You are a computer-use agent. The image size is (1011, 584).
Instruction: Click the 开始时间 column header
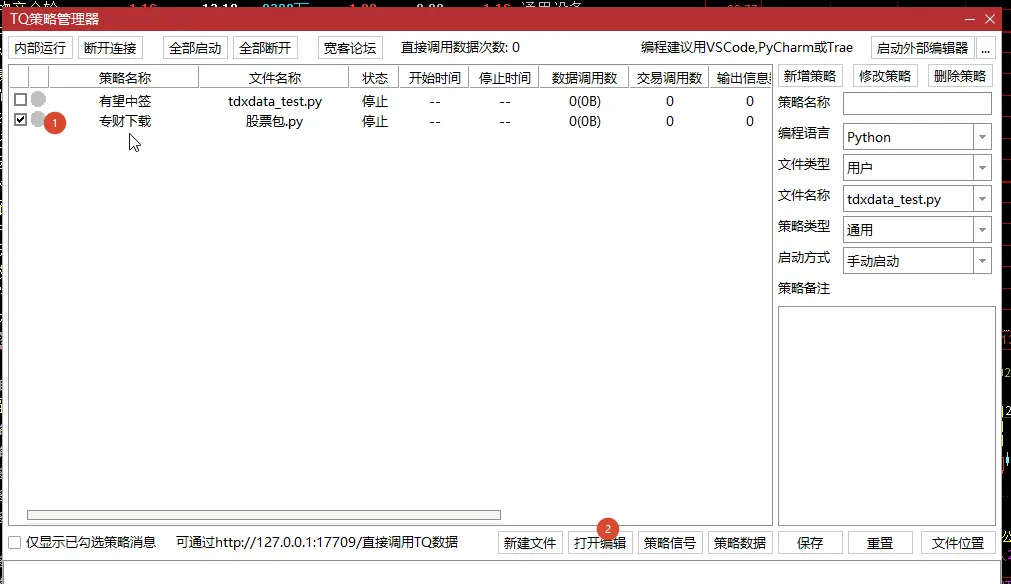click(435, 78)
